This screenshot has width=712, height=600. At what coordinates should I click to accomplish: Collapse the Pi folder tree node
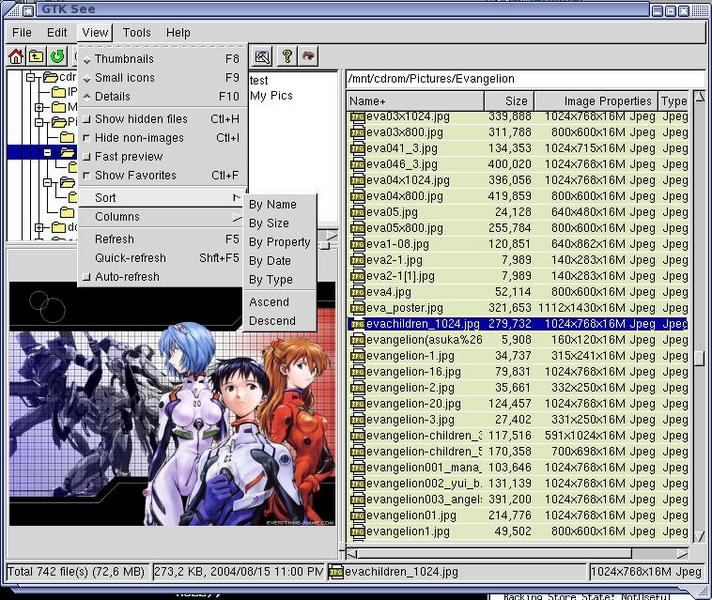(39, 123)
